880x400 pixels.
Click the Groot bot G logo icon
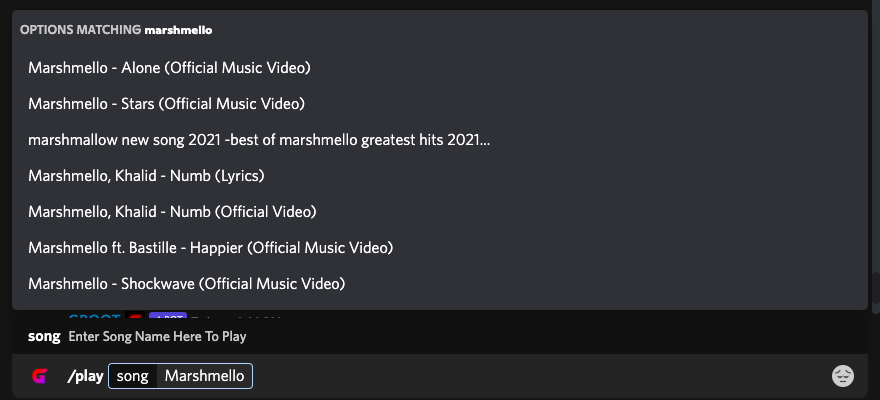pos(40,376)
